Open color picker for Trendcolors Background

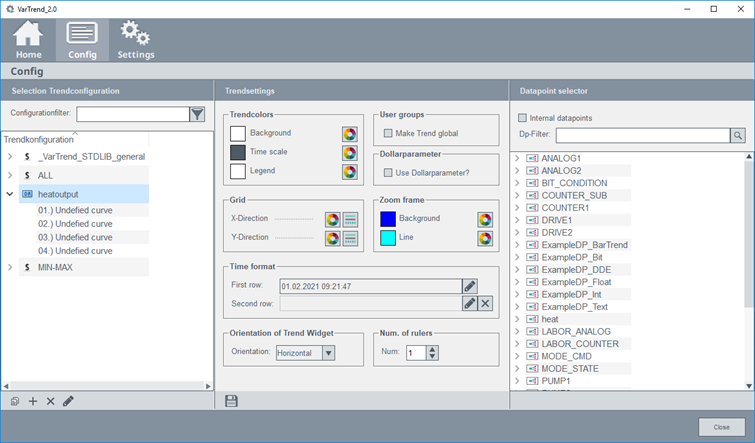coord(349,133)
